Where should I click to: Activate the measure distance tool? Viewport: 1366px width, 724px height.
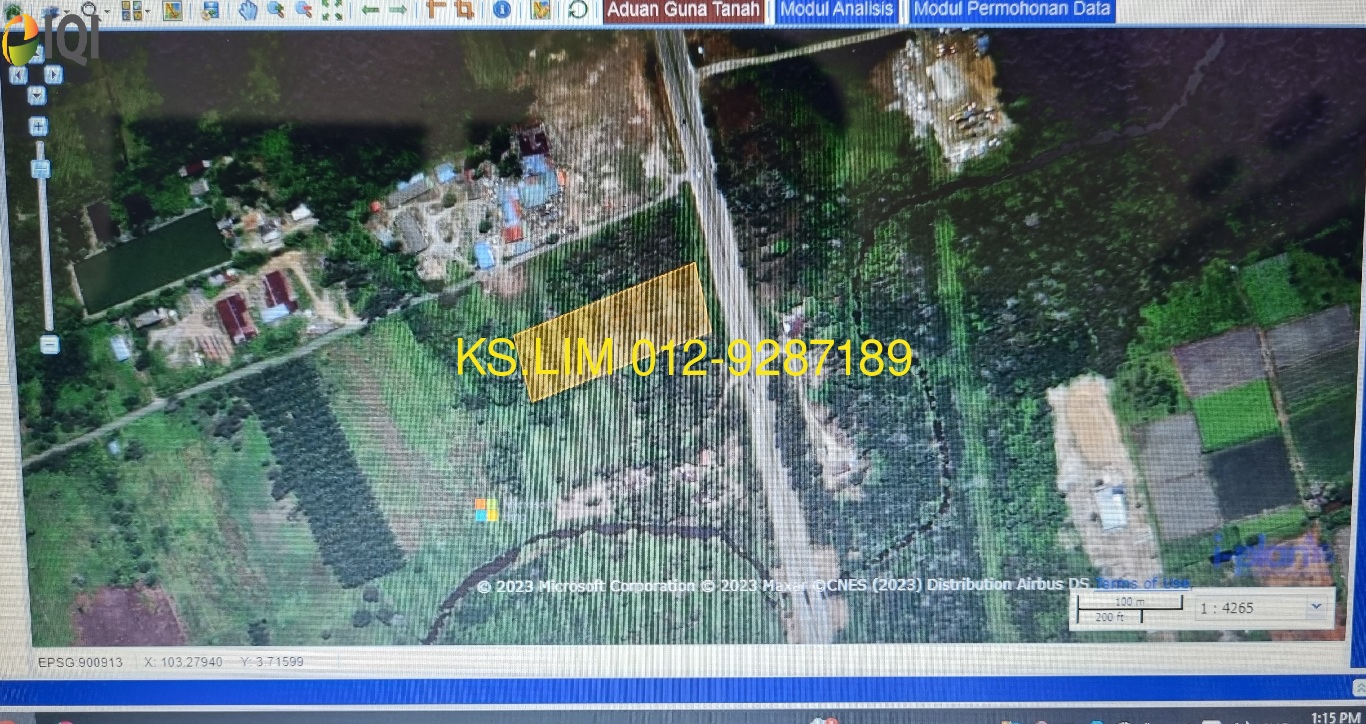pyautogui.click(x=435, y=10)
